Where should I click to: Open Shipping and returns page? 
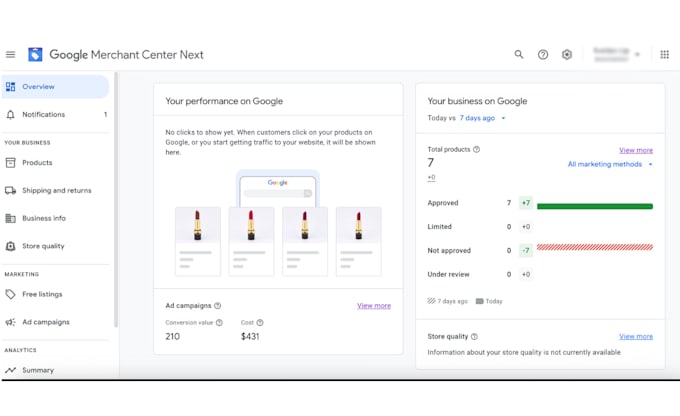point(56,190)
